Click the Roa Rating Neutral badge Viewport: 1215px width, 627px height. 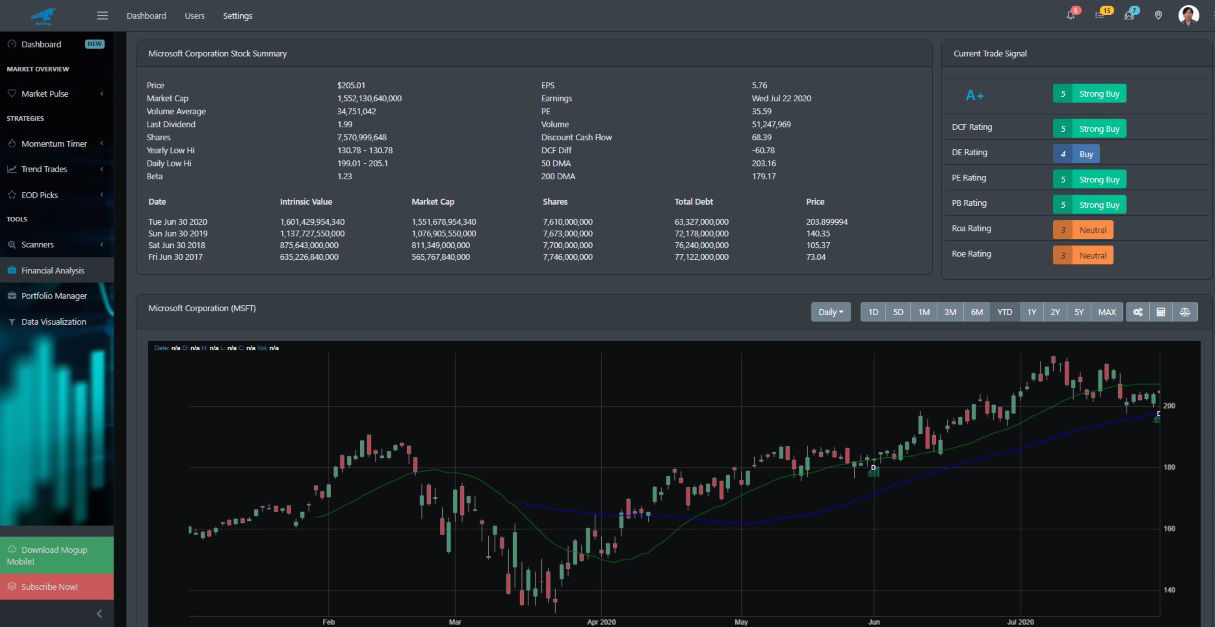coord(1083,229)
